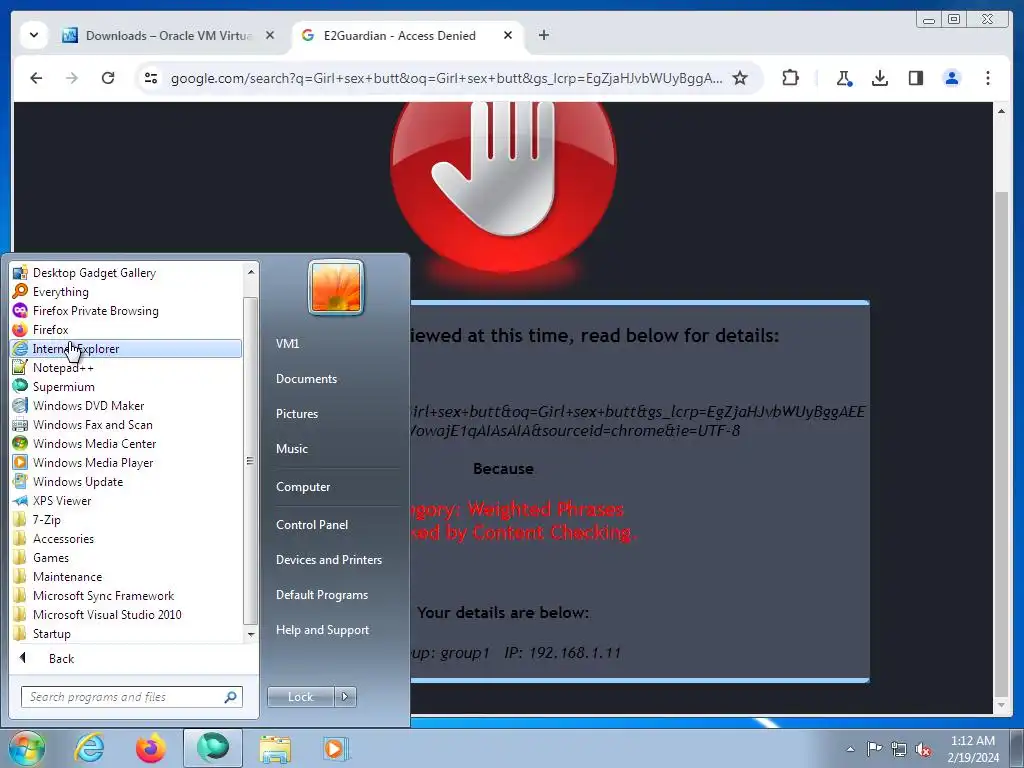Open Windows Explorer from the taskbar
1024x768 pixels.
[275, 748]
